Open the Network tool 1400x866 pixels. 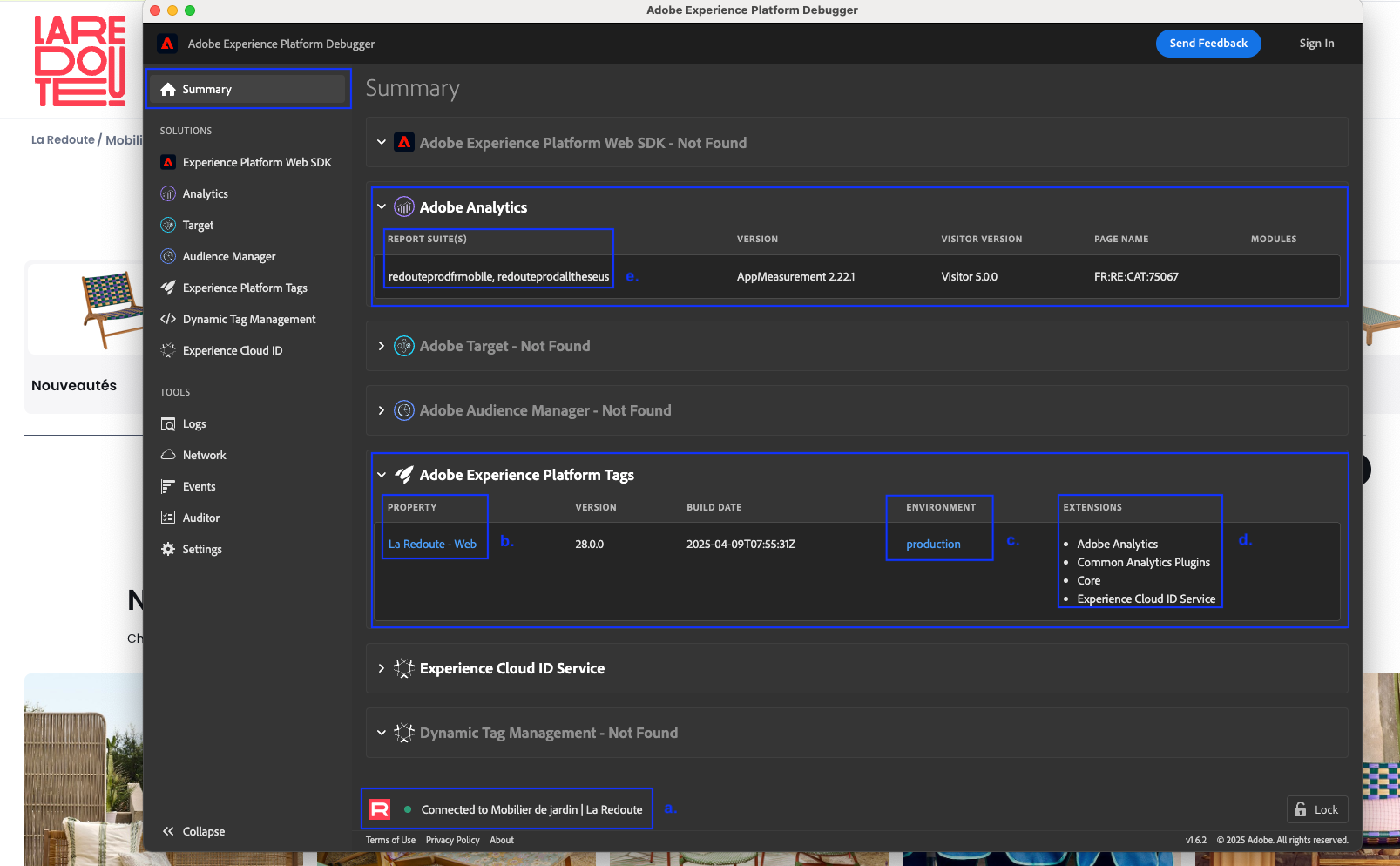click(204, 455)
